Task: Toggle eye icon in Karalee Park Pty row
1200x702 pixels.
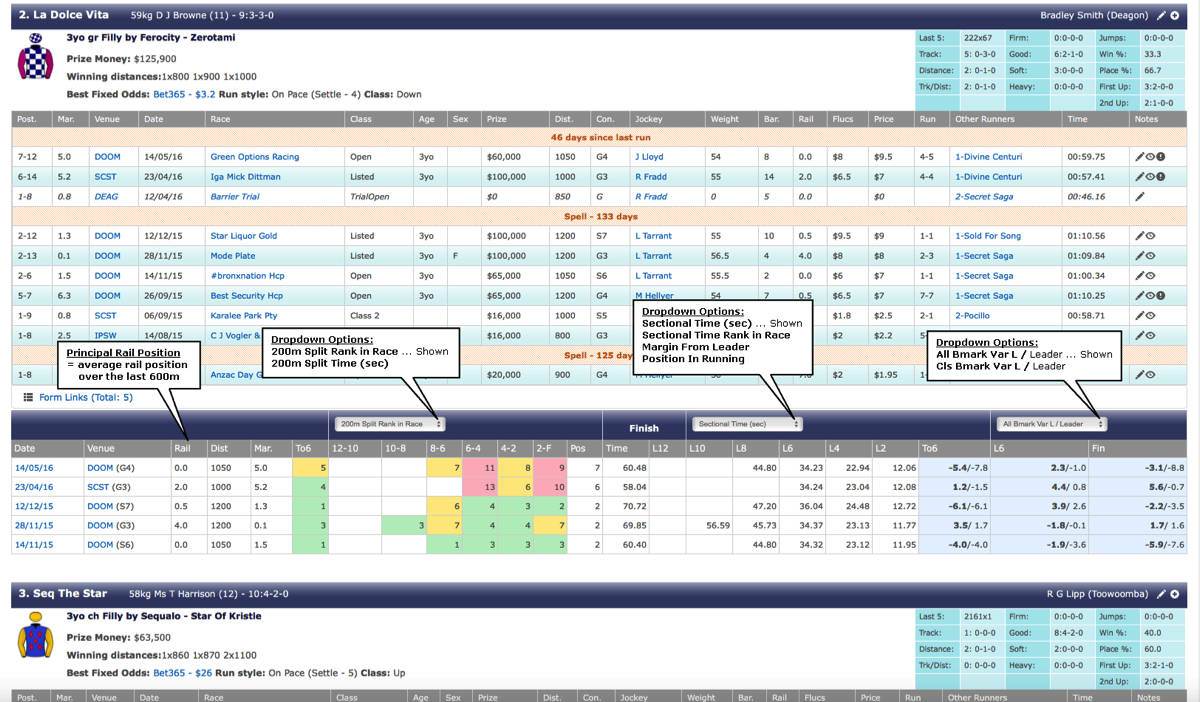Action: (1151, 316)
